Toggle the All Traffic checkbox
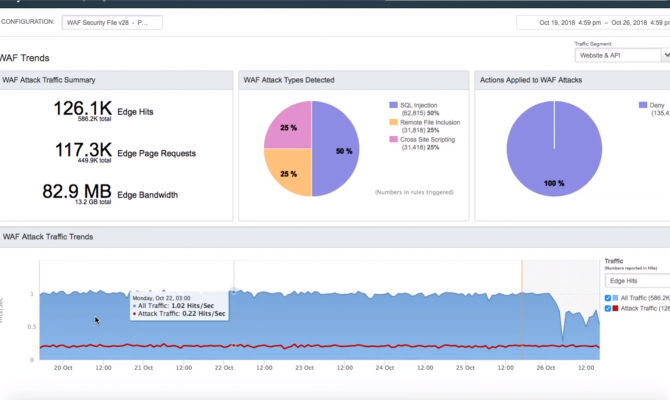670x400 pixels. pos(608,298)
